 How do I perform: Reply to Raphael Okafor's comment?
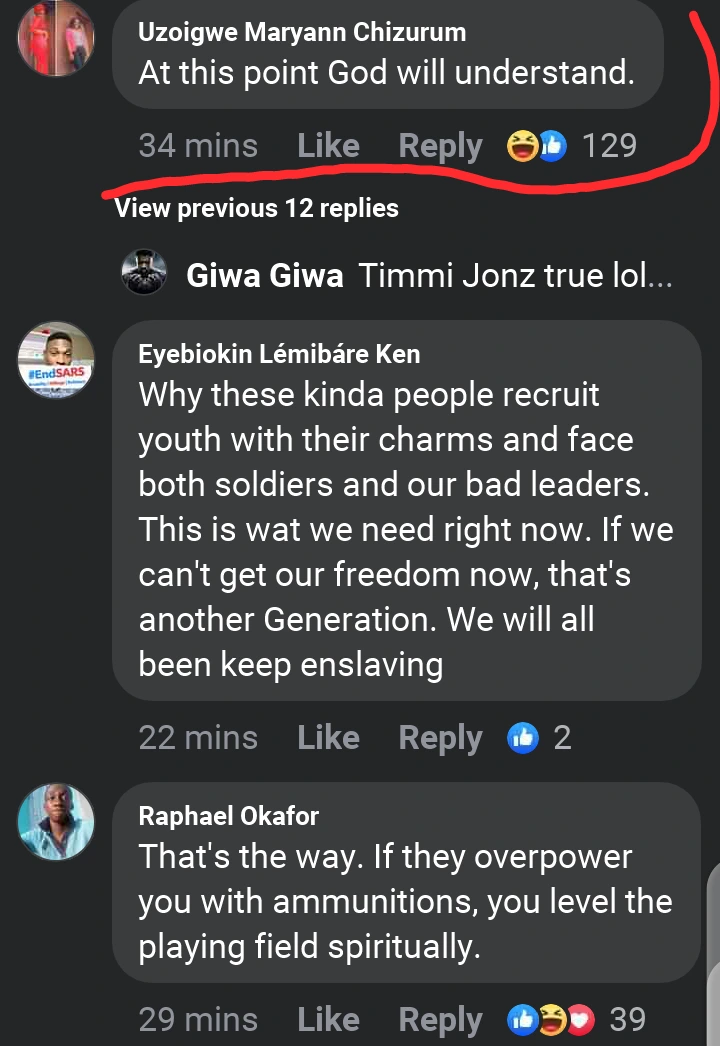(440, 1019)
